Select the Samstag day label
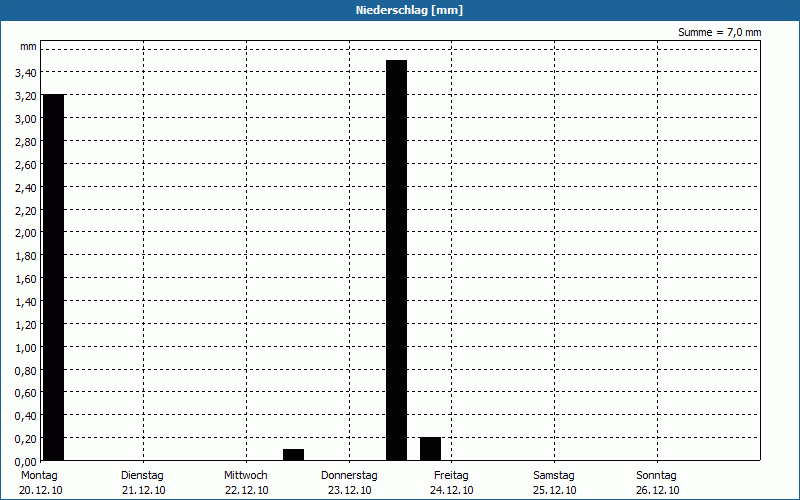This screenshot has height=500, width=800. click(x=554, y=476)
